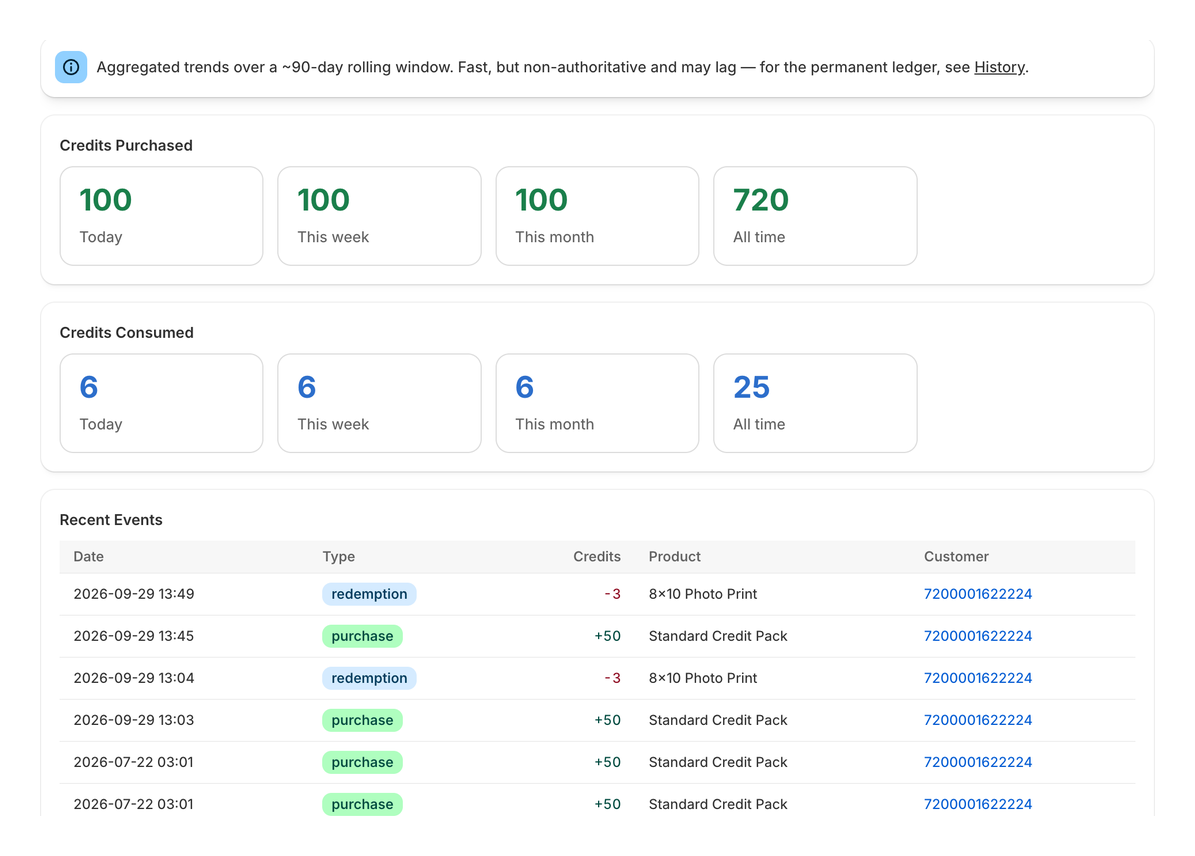Click Standard Credit Pack in the 13:03 row

coord(718,720)
